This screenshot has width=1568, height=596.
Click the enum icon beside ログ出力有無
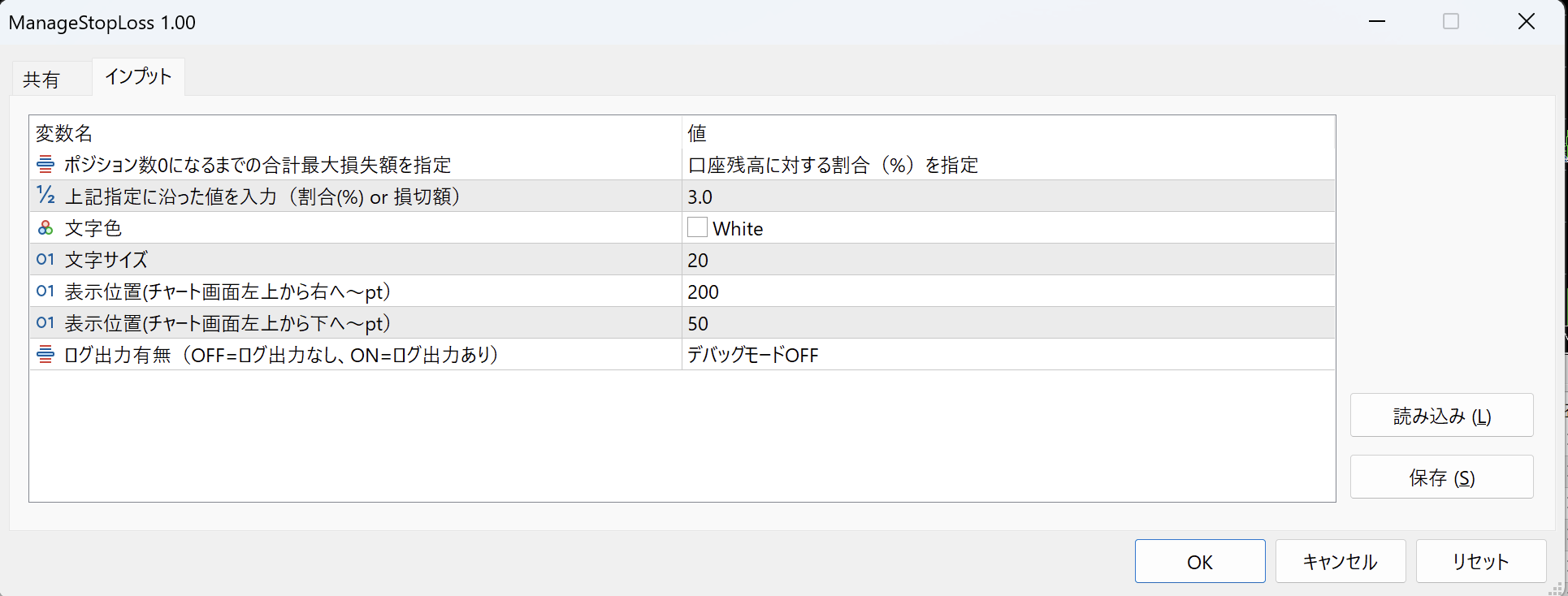pos(45,355)
